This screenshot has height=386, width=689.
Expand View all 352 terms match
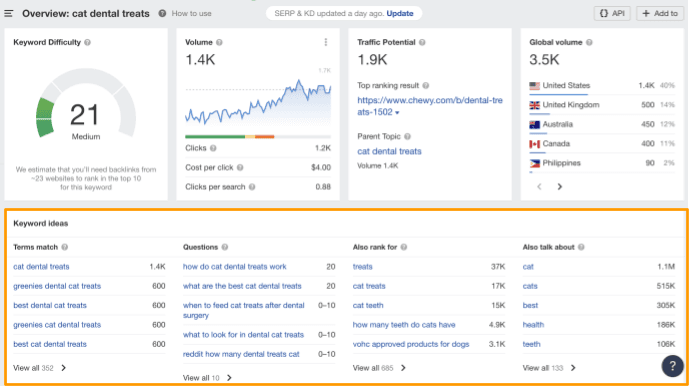click(x=40, y=368)
